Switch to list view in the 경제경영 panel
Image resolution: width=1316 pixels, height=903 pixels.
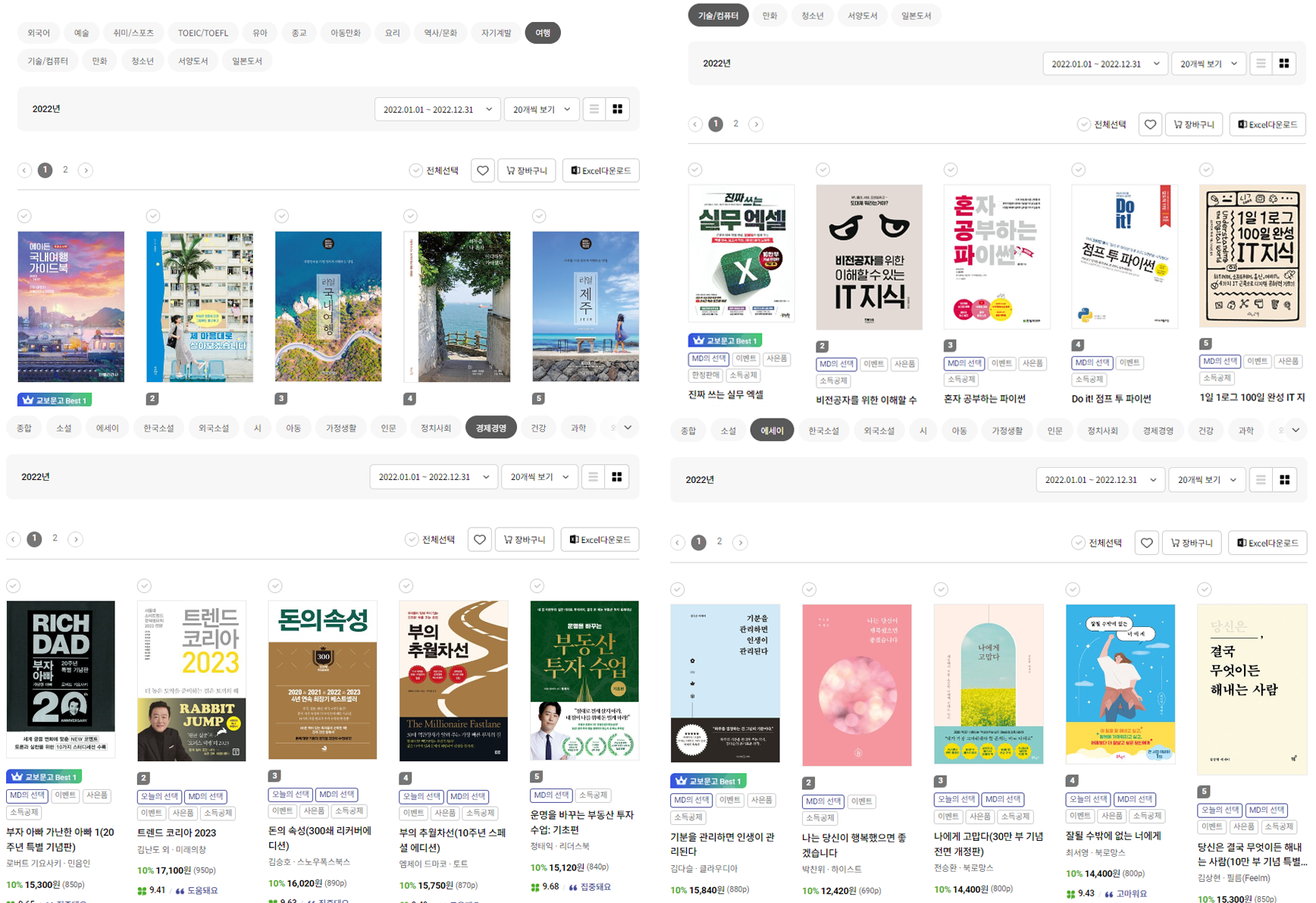(x=593, y=477)
